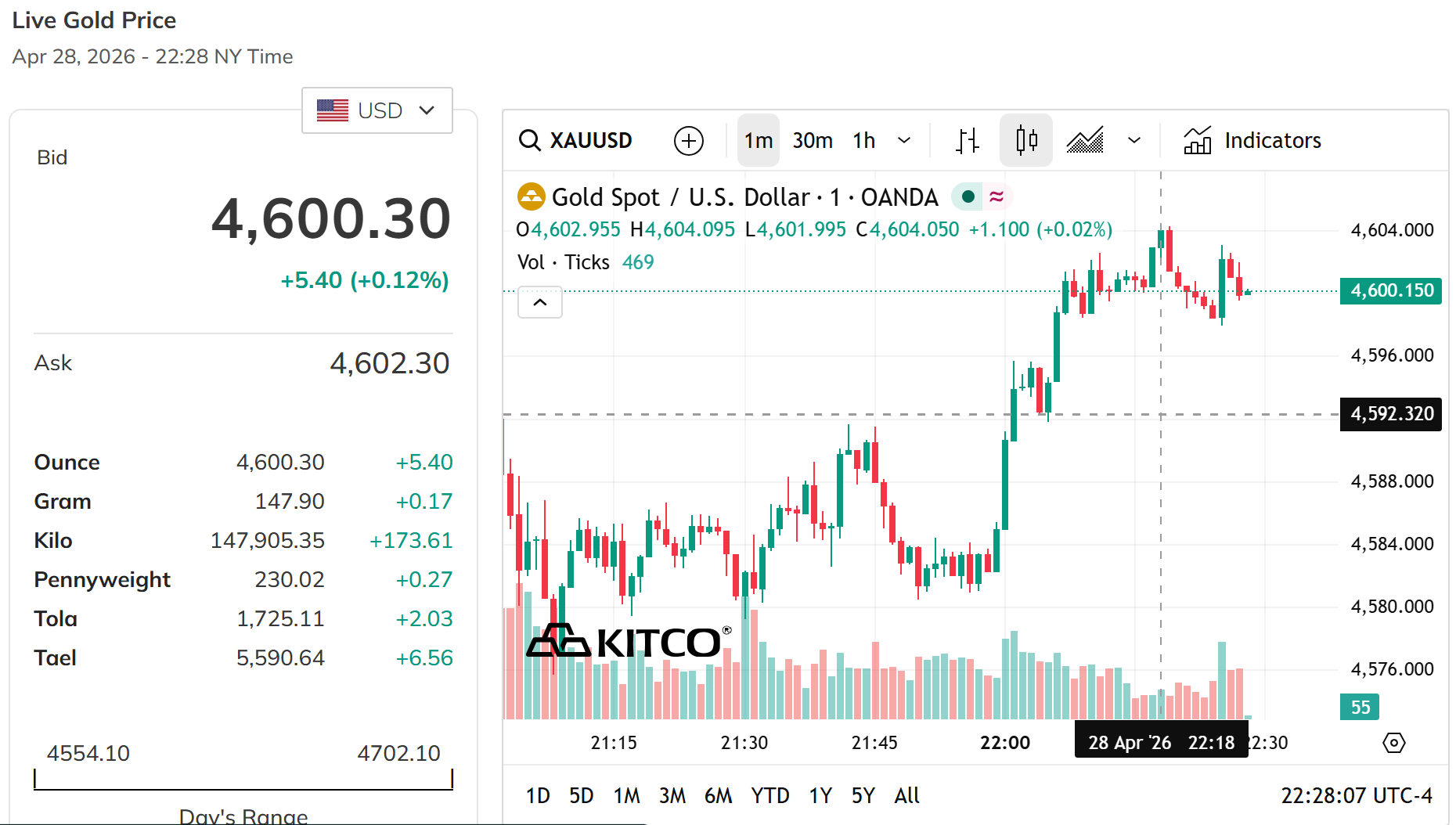The image size is (1456, 825).
Task: Show All data range
Action: pyautogui.click(x=906, y=796)
